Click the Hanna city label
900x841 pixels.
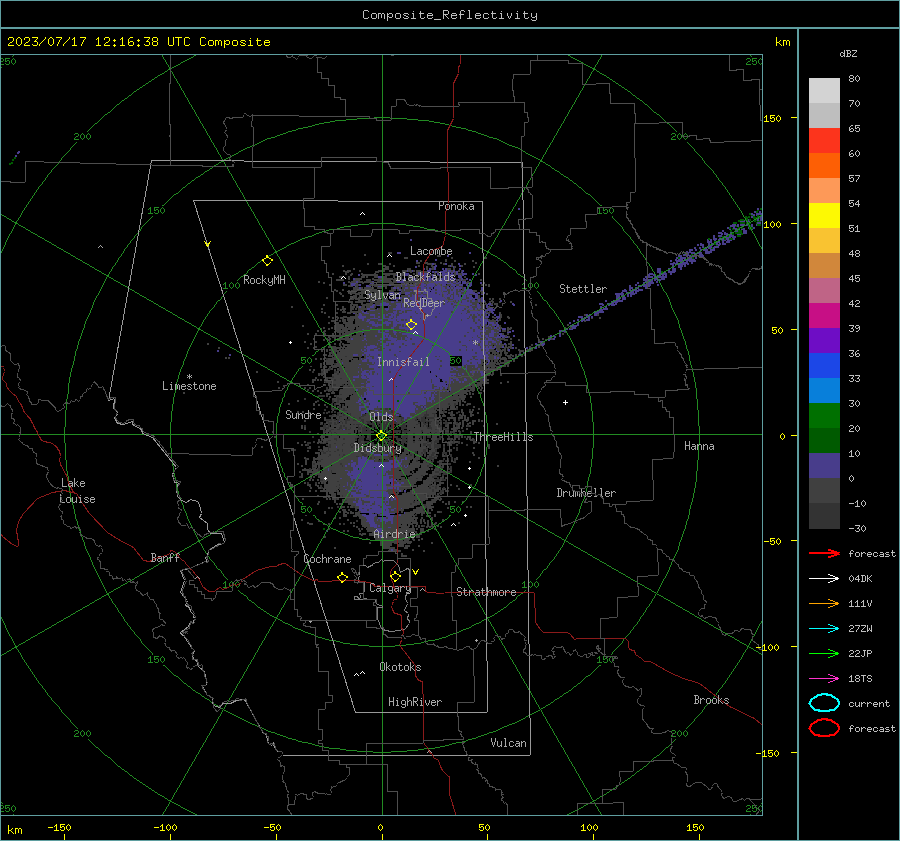pyautogui.click(x=699, y=446)
